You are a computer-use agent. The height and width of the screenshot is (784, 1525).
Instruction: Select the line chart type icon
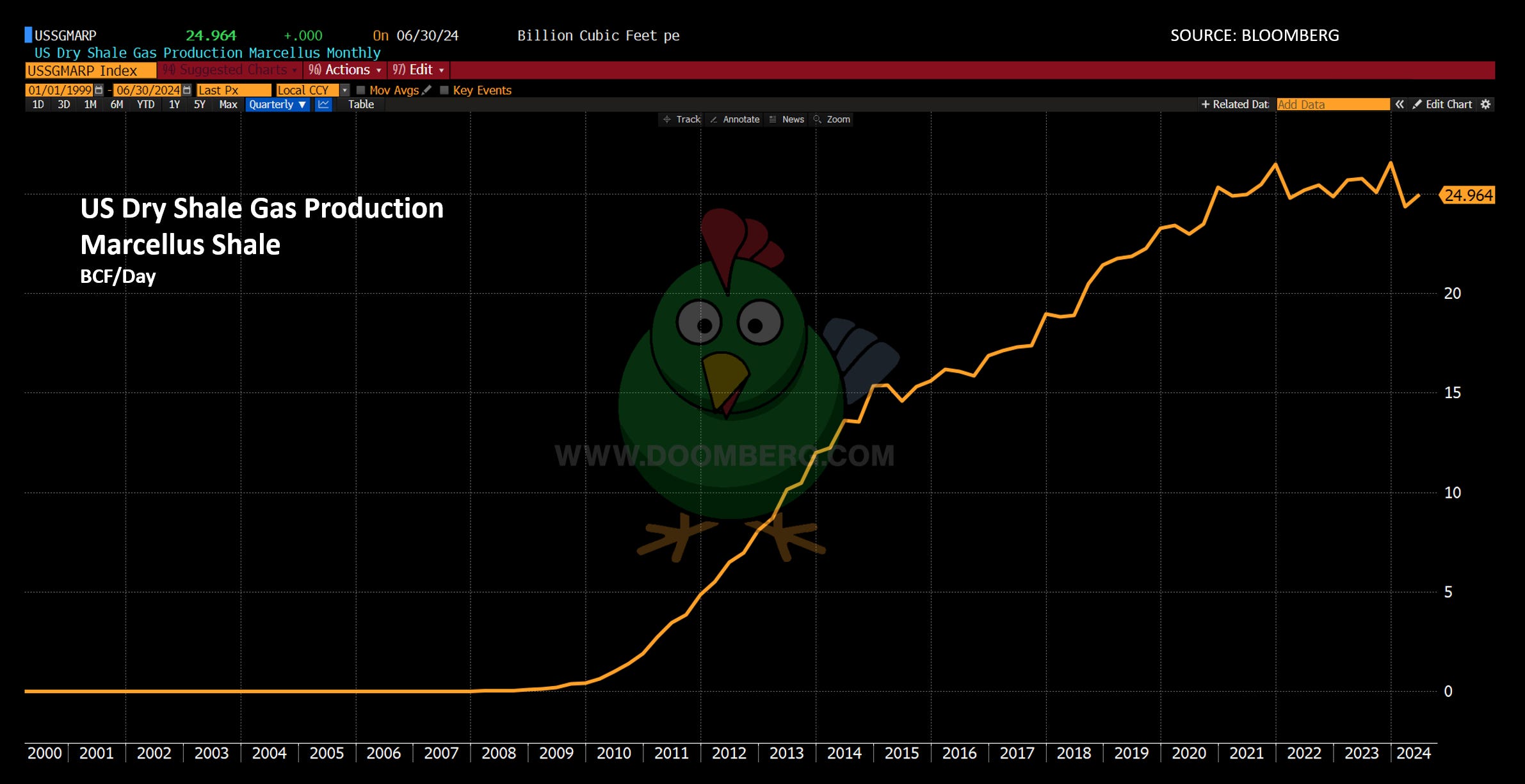[x=324, y=104]
